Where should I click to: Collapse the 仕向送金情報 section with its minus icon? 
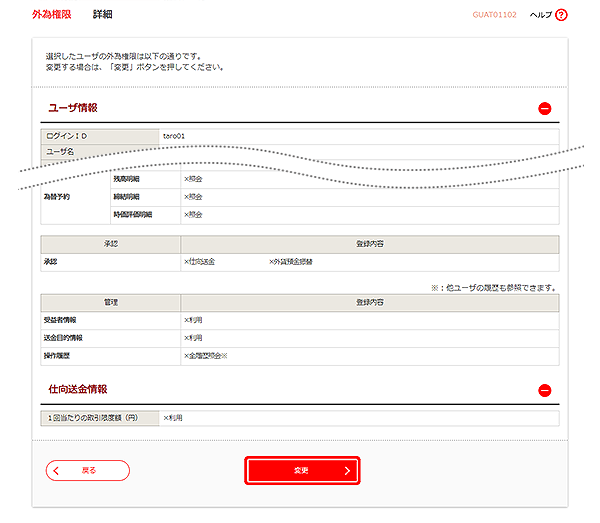coord(545,391)
